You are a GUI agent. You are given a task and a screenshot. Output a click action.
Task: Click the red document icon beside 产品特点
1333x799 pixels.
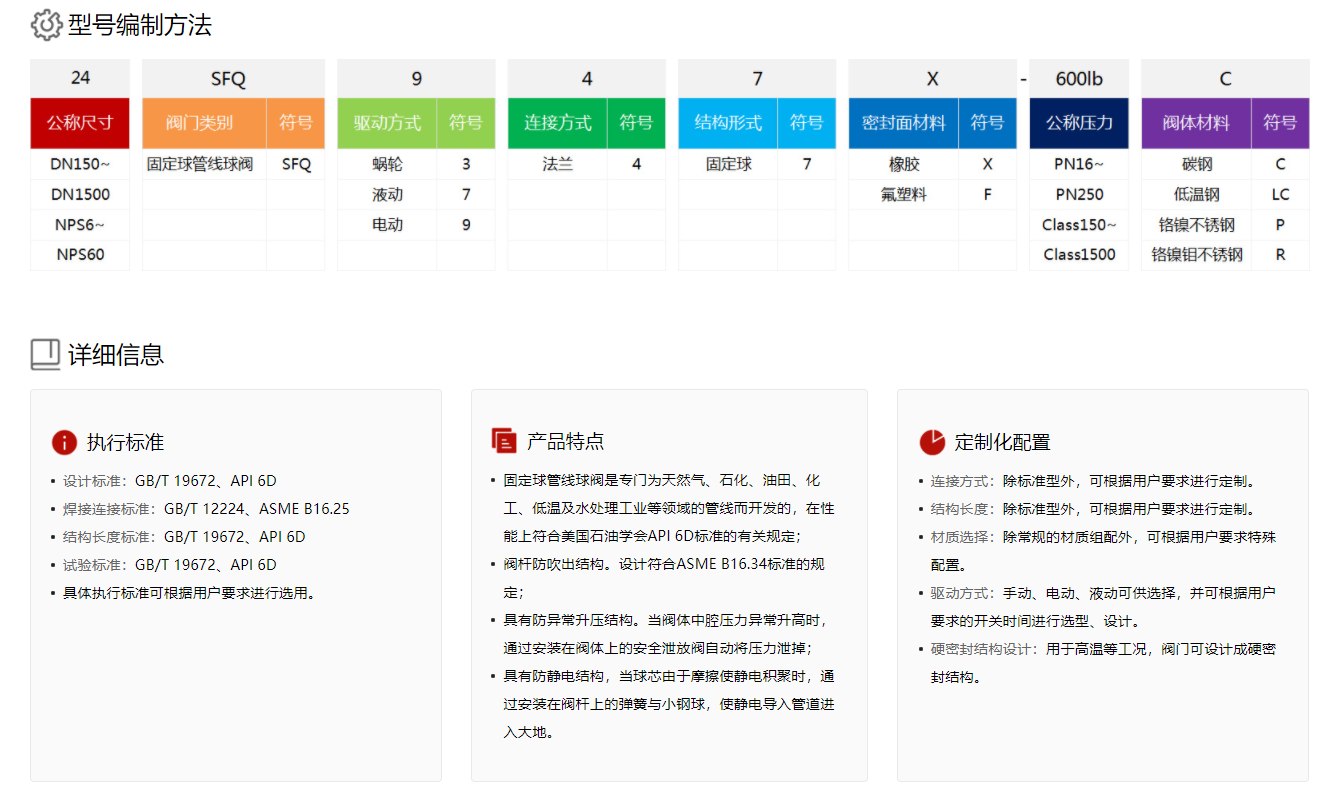(x=504, y=441)
